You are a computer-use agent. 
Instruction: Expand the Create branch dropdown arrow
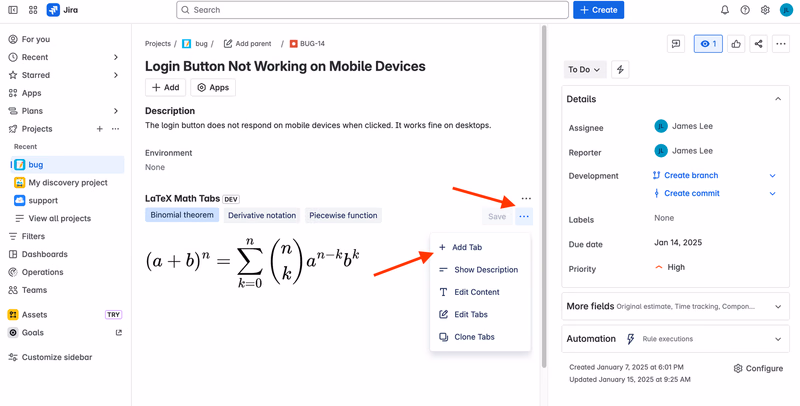pos(772,175)
